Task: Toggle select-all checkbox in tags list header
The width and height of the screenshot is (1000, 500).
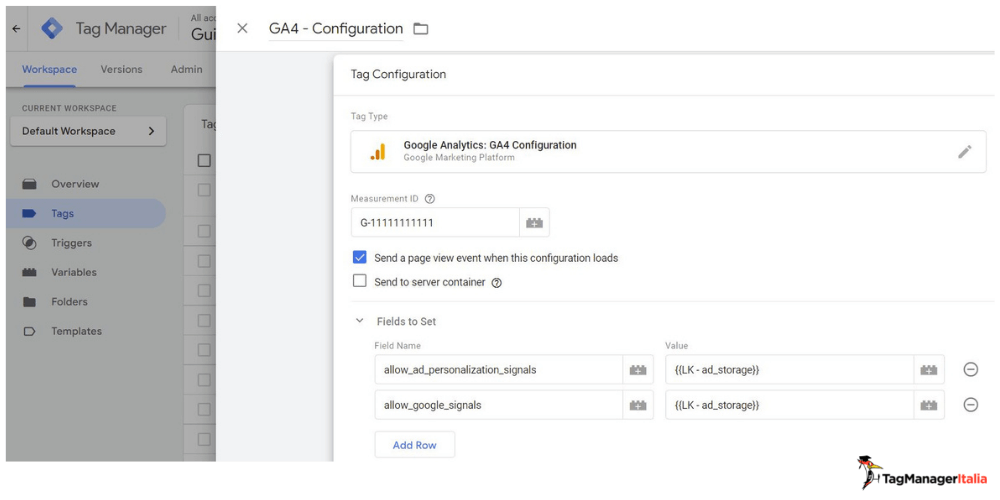Action: [204, 161]
